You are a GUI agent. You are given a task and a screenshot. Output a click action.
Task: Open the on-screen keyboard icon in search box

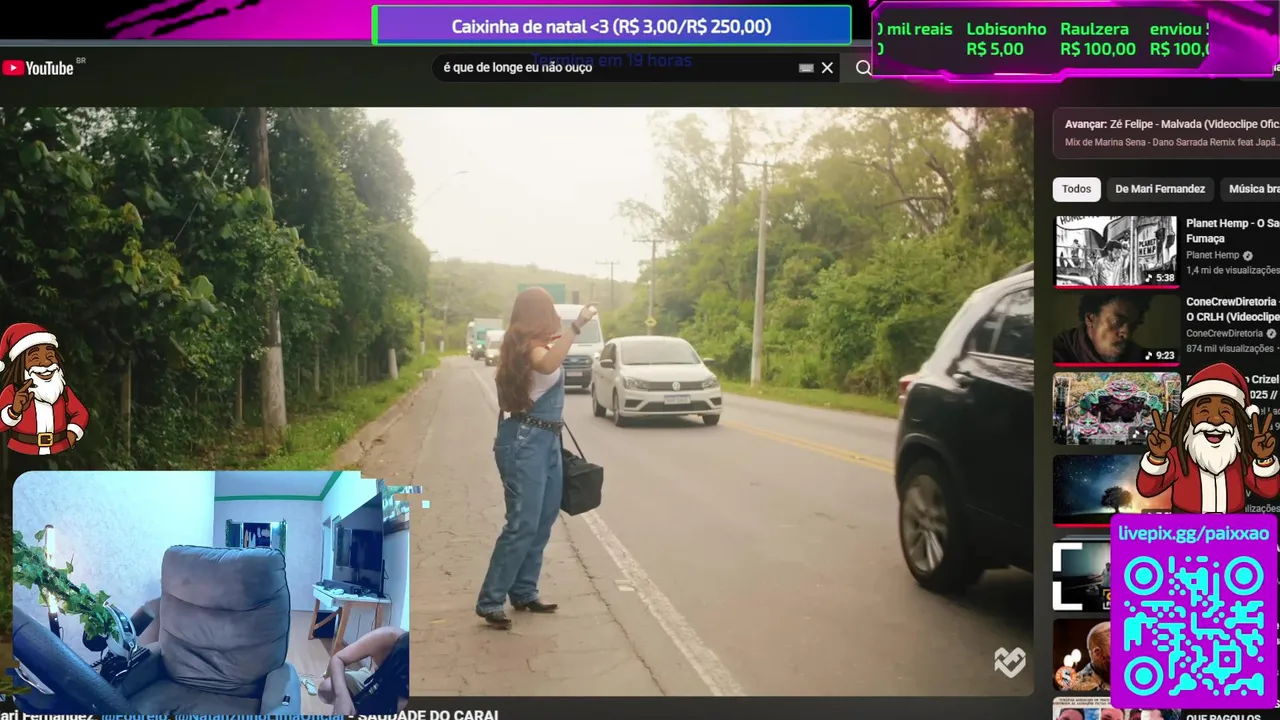(806, 68)
